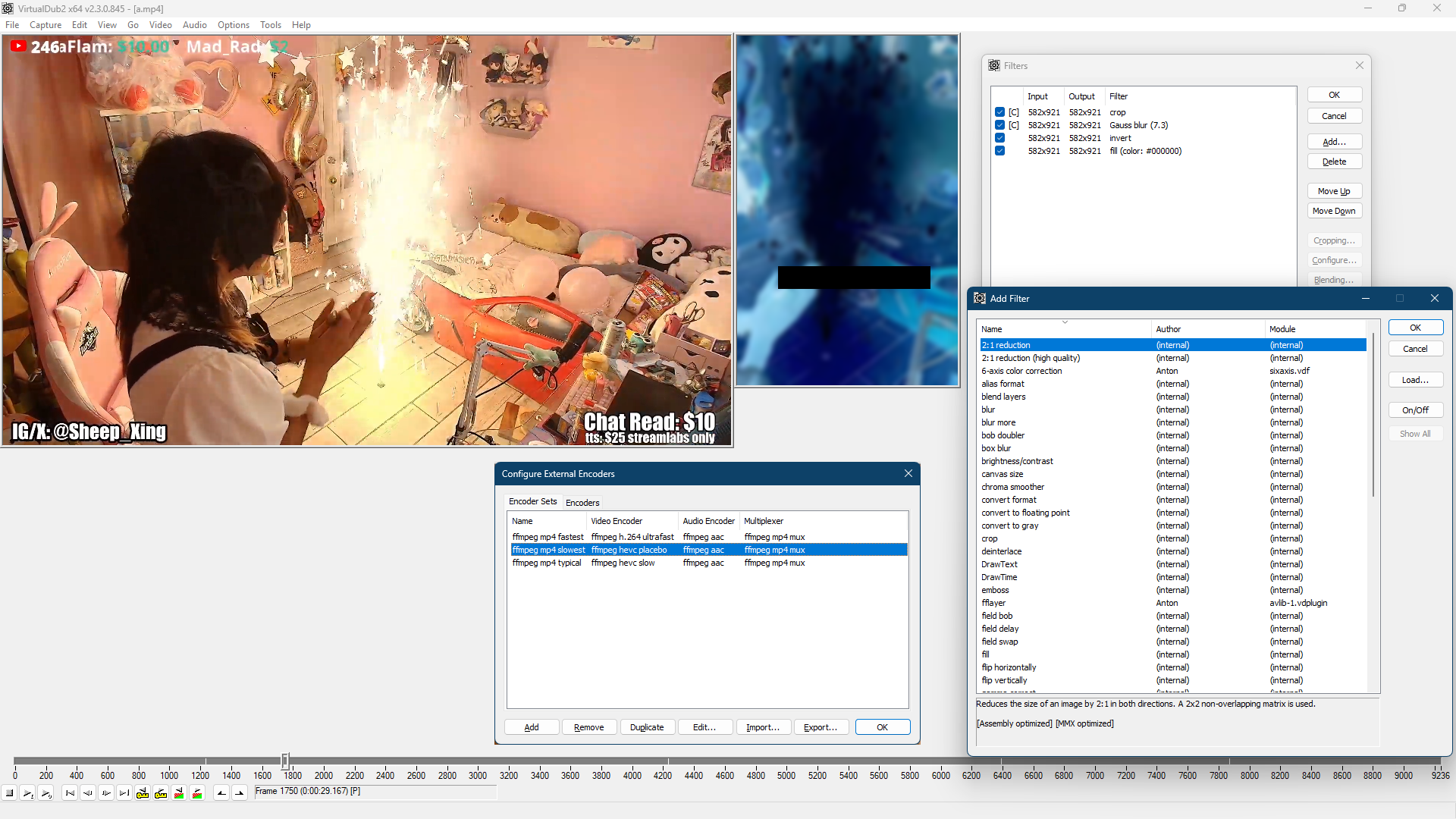Screen dimensions: 1456x819
Task: Select the 6-axis color correction filter
Action: (x=1021, y=371)
